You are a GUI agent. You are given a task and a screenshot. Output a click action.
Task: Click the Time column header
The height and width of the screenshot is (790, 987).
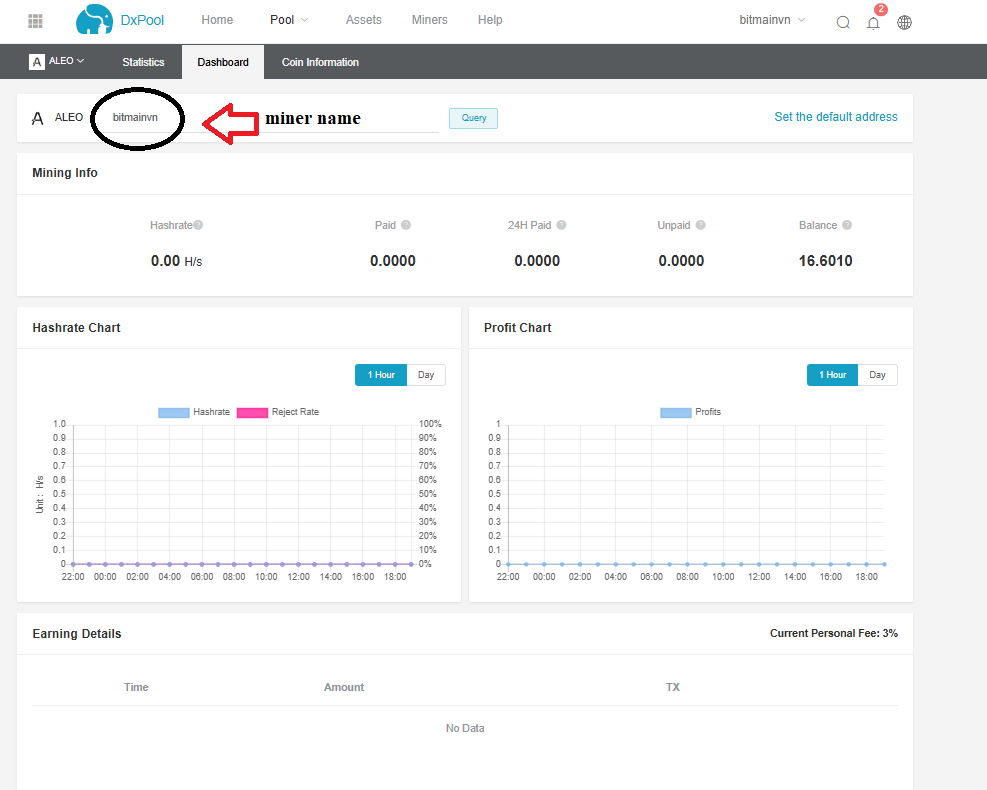point(136,687)
